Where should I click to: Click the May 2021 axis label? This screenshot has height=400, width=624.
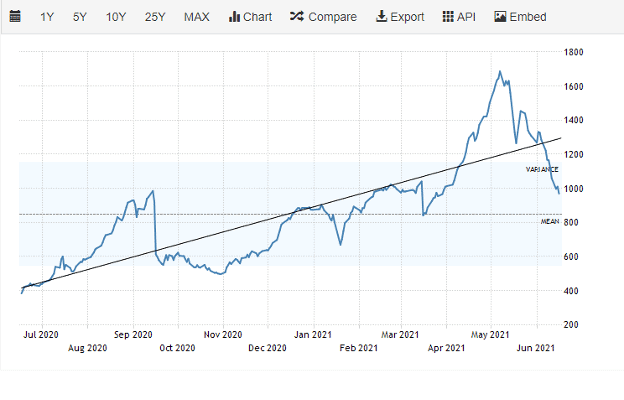490,335
